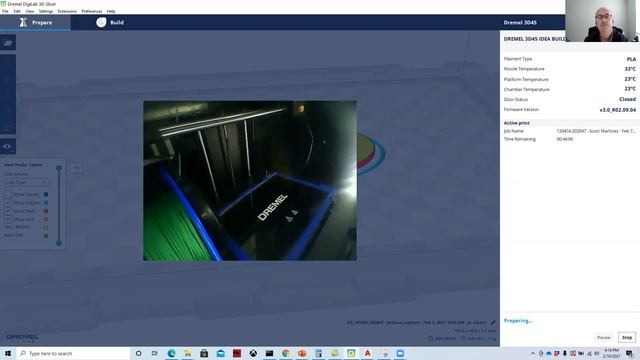Click the PLA filament type value
The image size is (640, 360).
[x=631, y=59]
